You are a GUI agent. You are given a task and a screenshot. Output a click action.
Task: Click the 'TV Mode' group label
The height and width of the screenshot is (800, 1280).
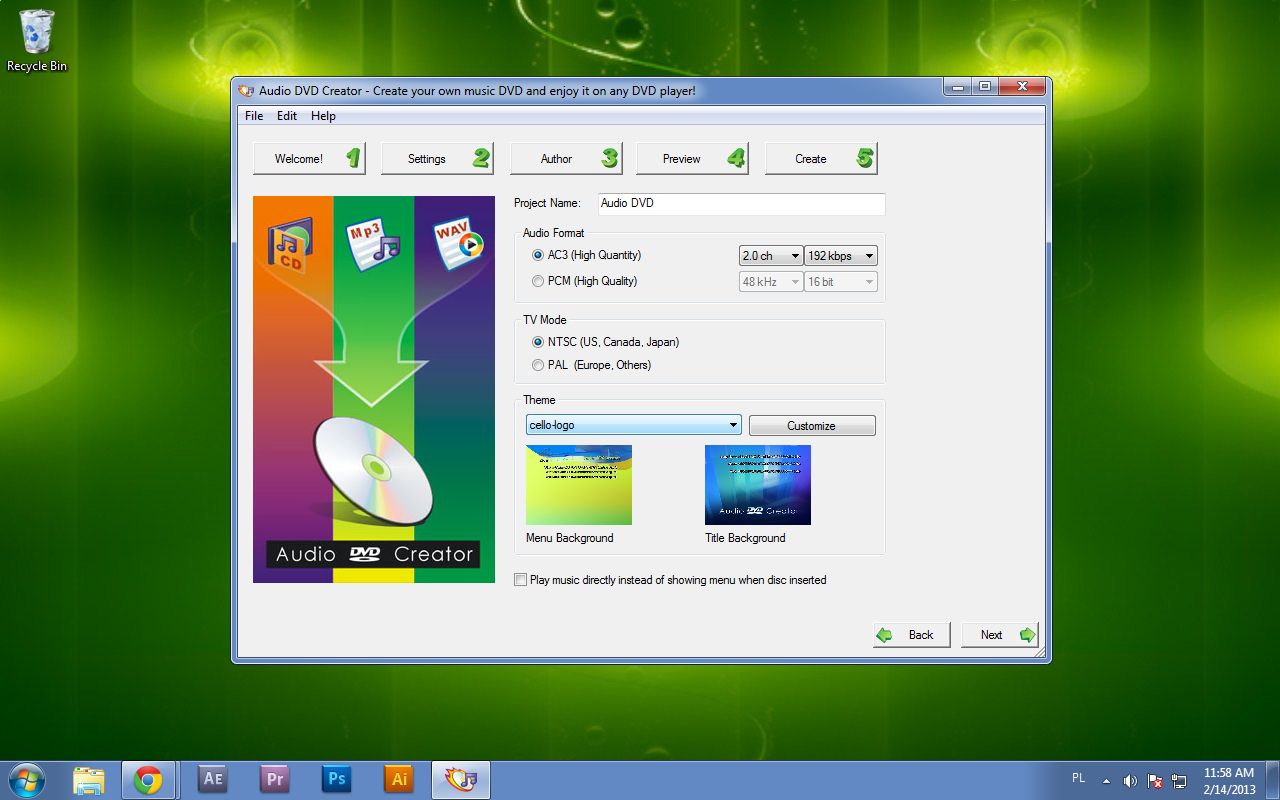[x=544, y=320]
